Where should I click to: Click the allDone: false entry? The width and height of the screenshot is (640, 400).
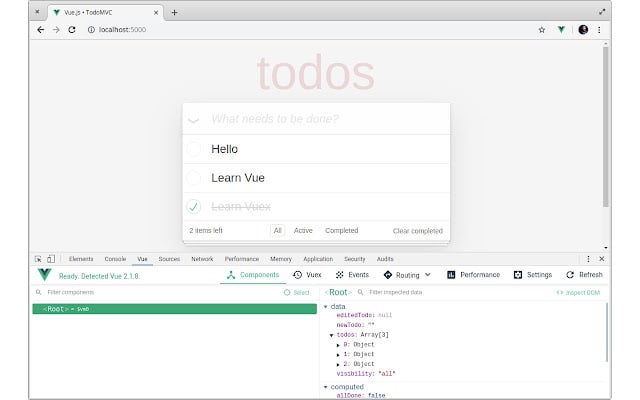pyautogui.click(x=361, y=396)
